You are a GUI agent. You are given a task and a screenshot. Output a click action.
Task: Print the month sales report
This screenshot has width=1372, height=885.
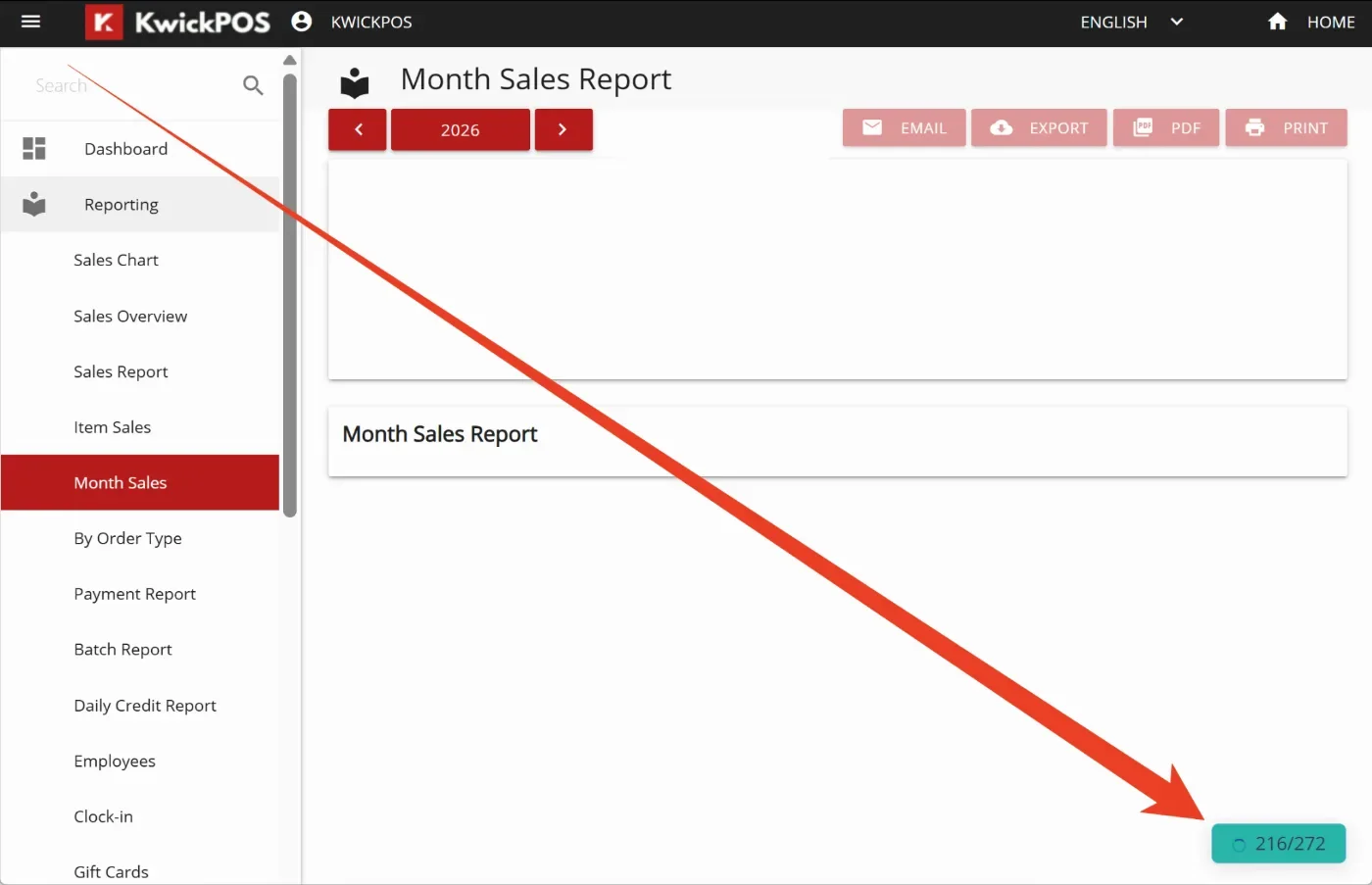pos(1286,127)
